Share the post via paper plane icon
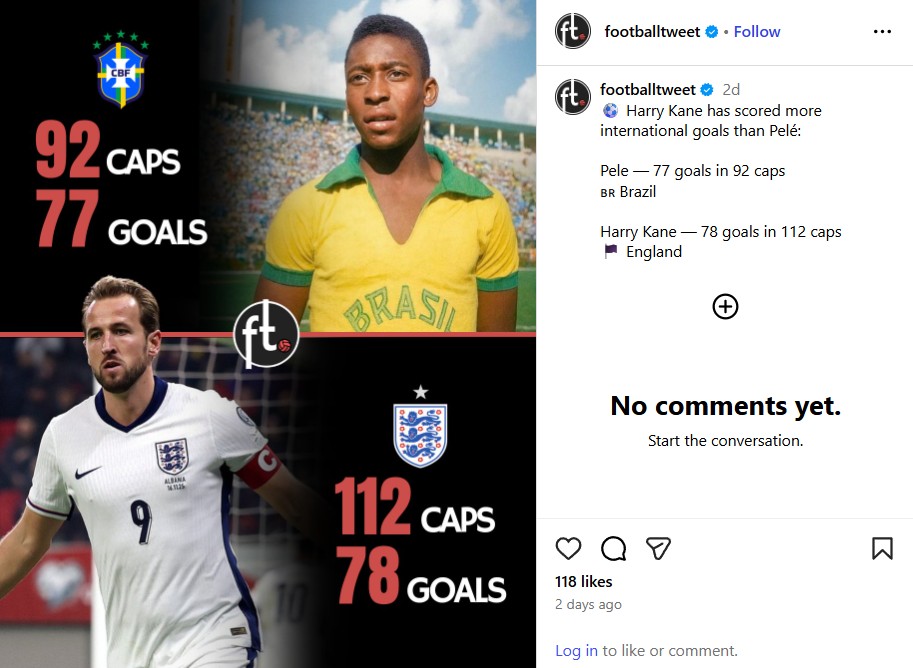This screenshot has height=668, width=913. [657, 548]
